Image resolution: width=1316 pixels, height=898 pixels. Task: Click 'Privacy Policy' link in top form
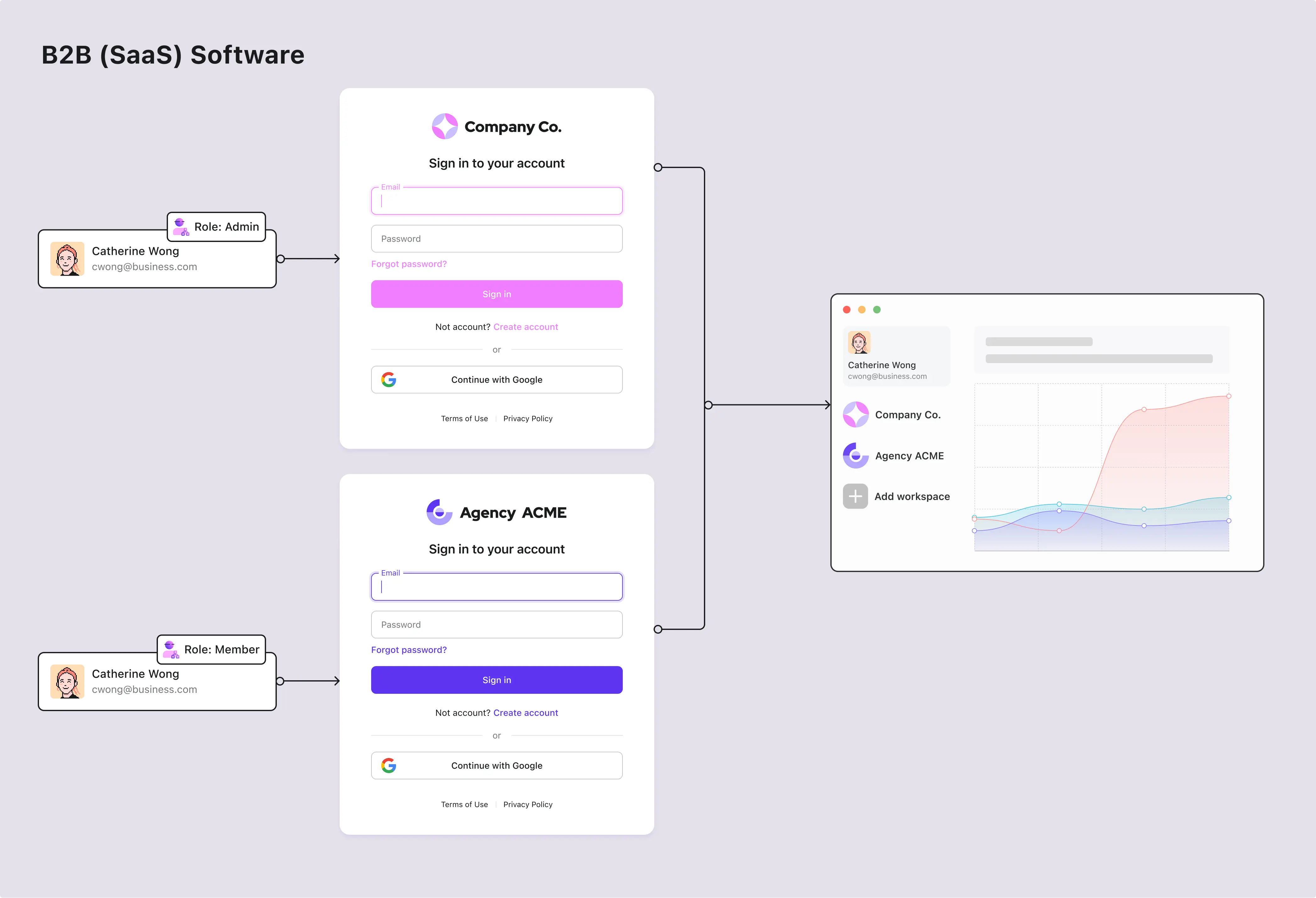527,418
